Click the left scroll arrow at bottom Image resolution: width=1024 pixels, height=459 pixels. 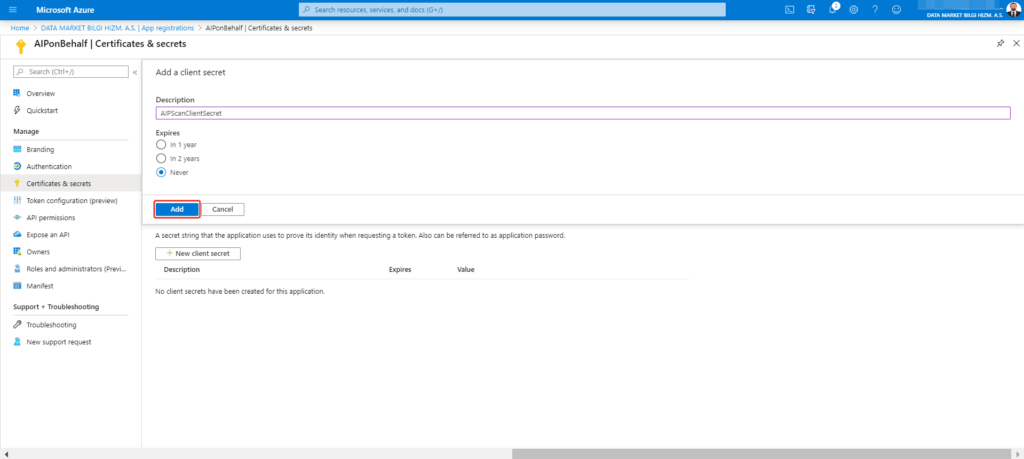pyautogui.click(x=6, y=454)
